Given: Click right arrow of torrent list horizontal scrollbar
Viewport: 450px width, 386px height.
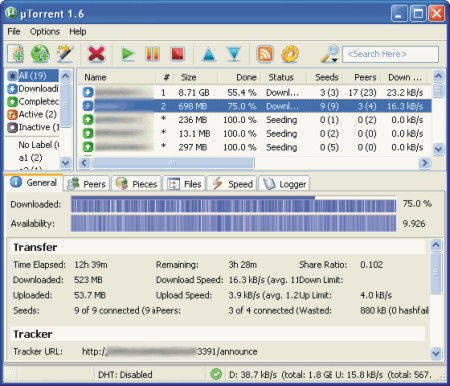Looking at the screenshot, I should click(x=425, y=163).
